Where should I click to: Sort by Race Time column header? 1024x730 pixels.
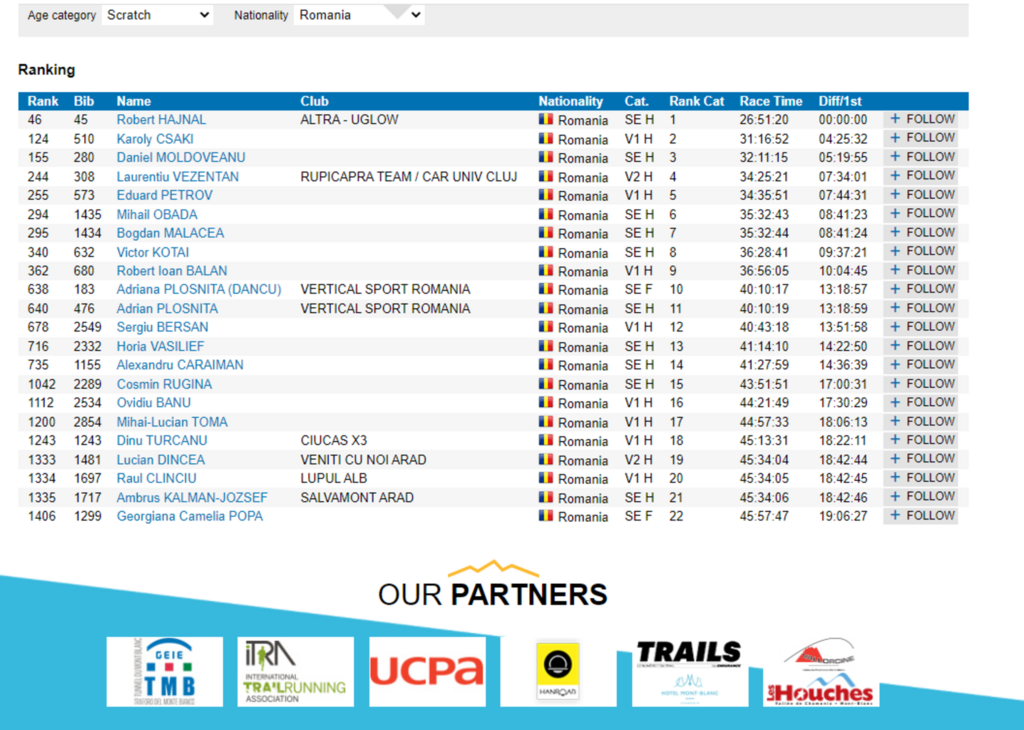click(770, 101)
